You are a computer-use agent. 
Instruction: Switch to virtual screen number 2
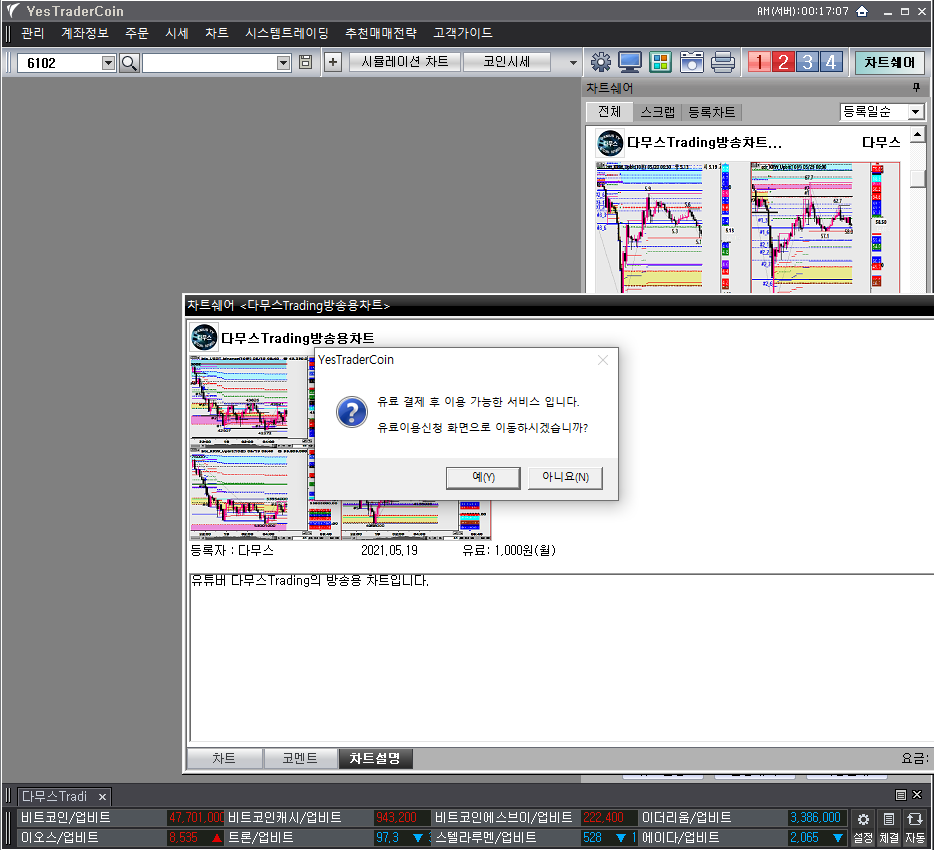(x=783, y=62)
